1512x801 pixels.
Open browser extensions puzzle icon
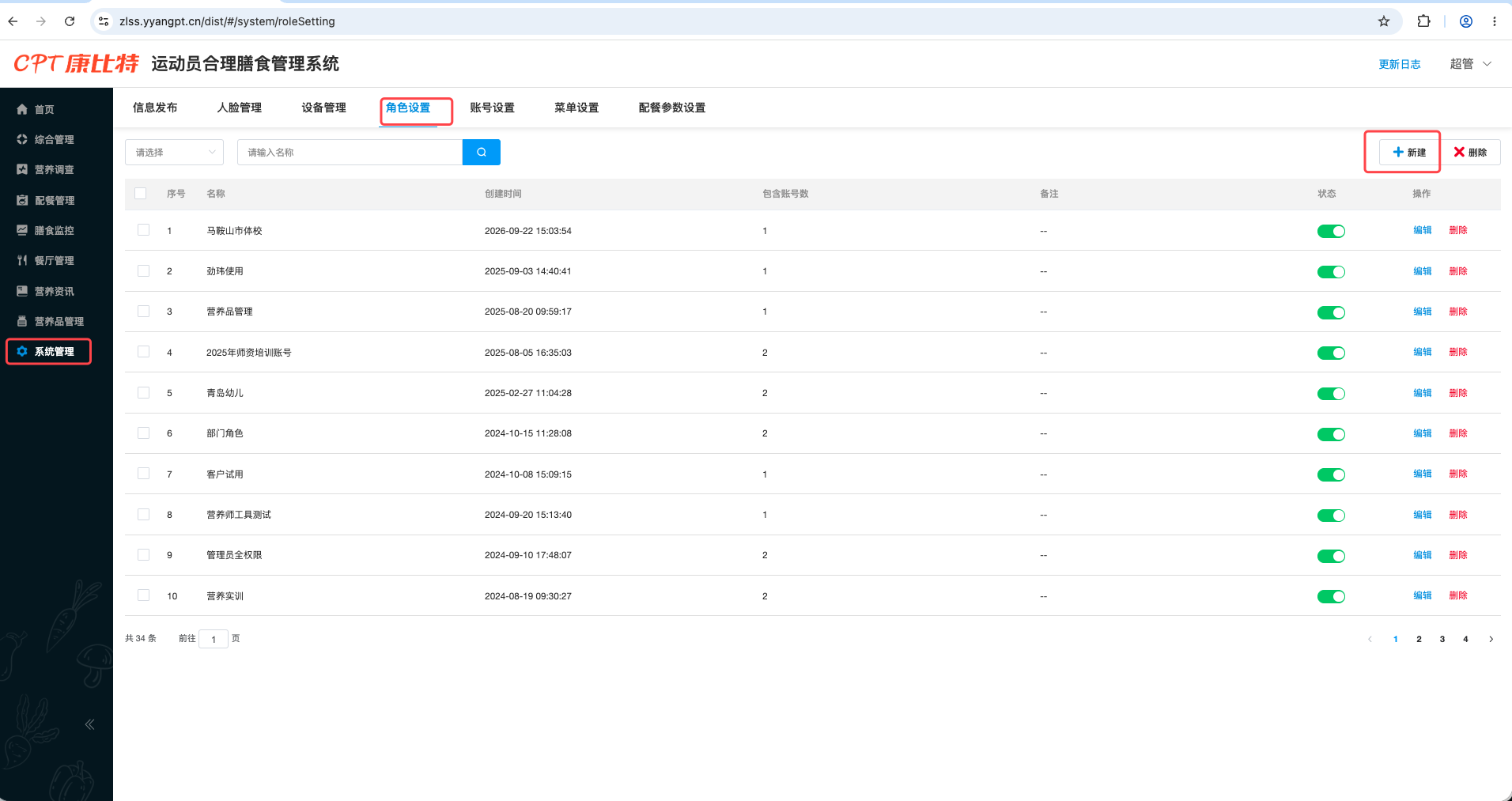click(x=1424, y=21)
